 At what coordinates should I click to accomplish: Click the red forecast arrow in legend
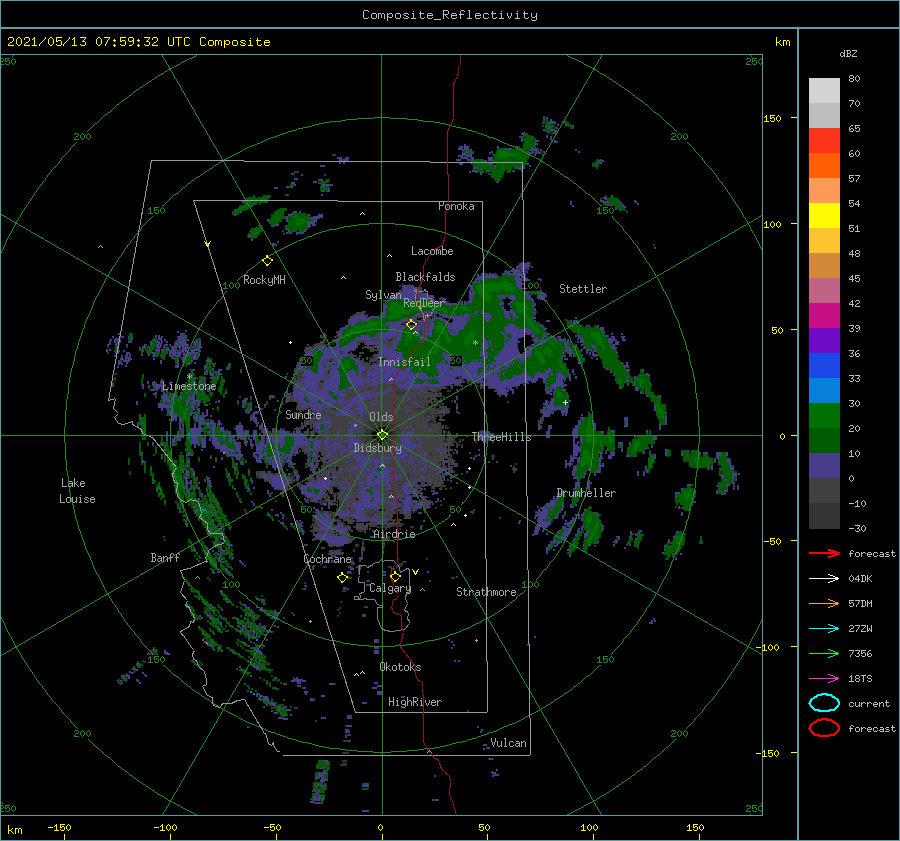click(x=824, y=553)
